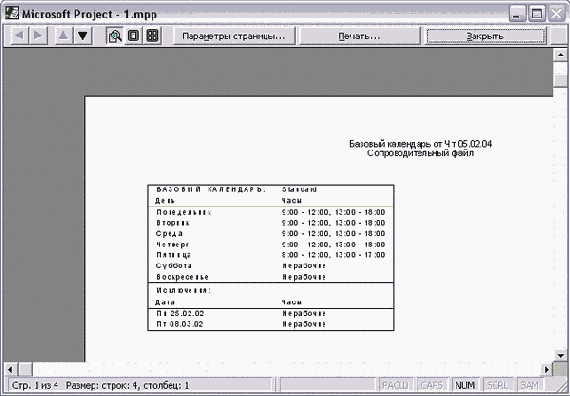
Task: Click the page right arrow icon
Action: coord(38,36)
